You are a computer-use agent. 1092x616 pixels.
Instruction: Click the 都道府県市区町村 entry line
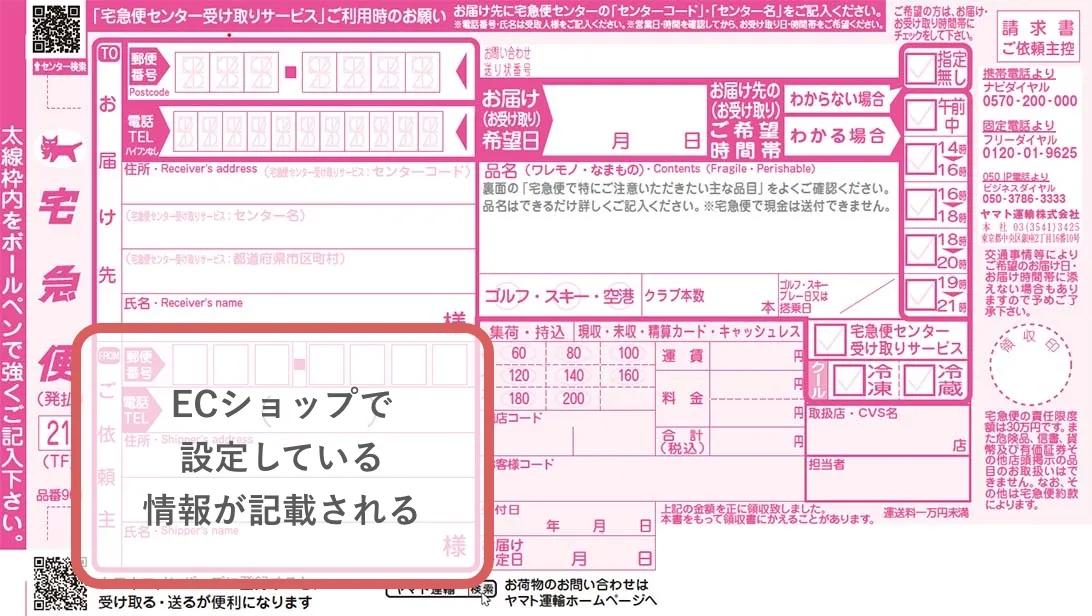(x=299, y=271)
